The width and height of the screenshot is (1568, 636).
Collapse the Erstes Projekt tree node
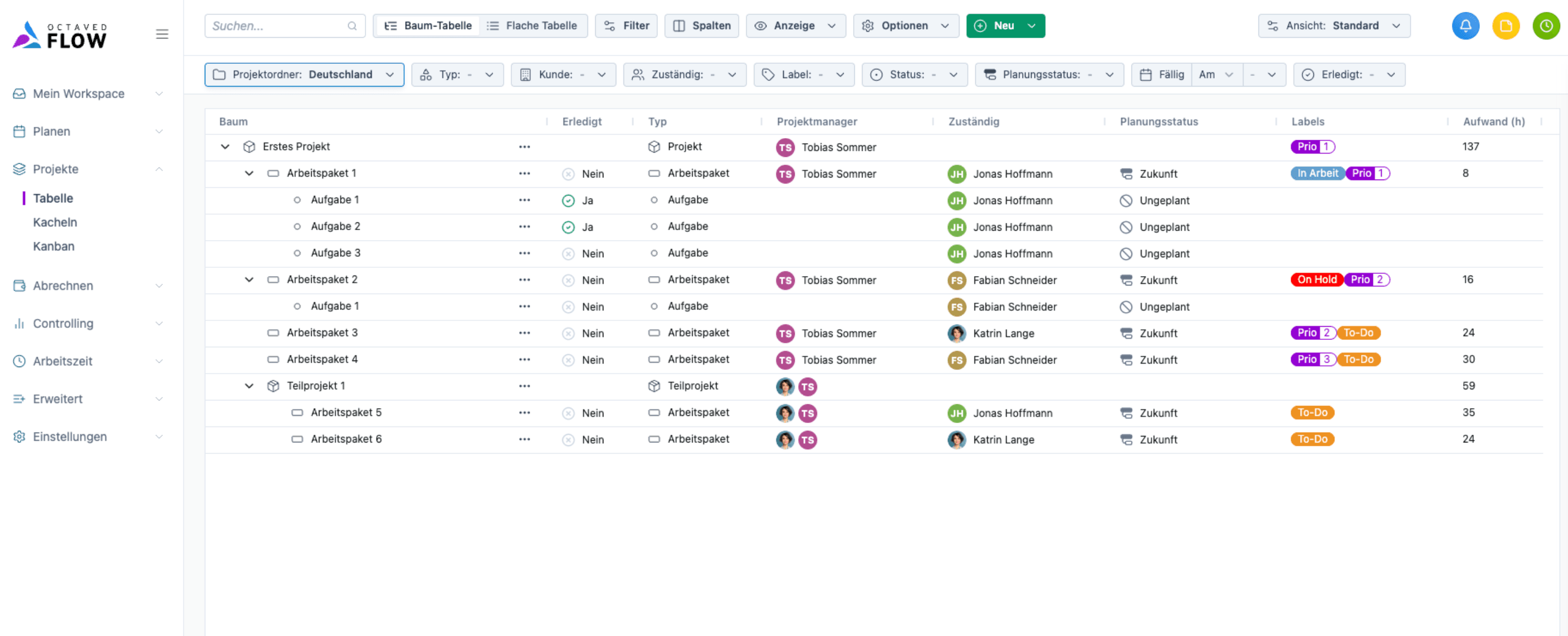[225, 147]
